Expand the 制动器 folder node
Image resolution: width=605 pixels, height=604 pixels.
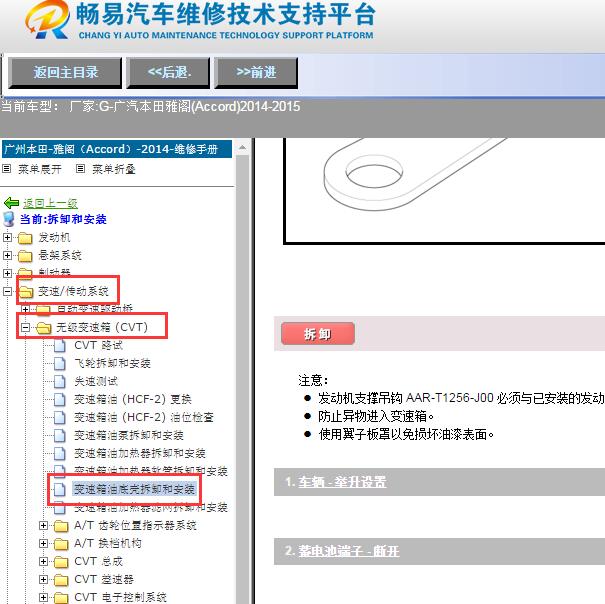[7, 273]
